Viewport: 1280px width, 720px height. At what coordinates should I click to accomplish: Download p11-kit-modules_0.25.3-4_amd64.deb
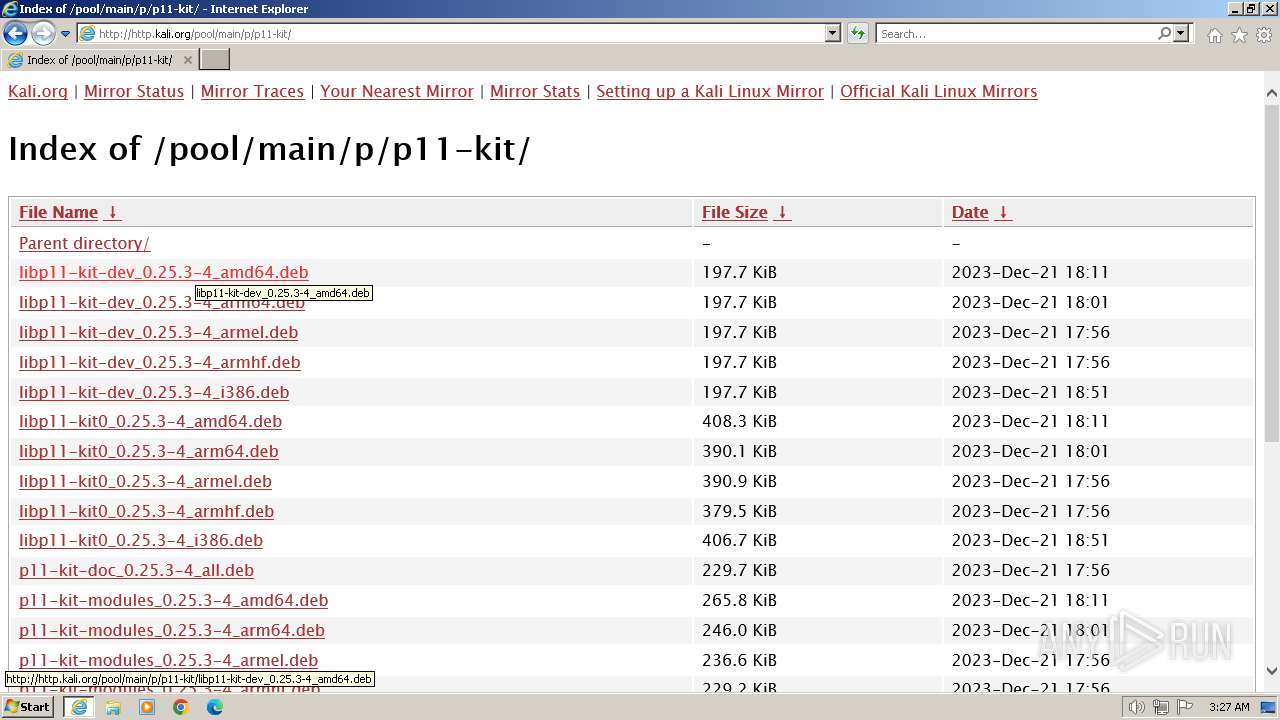coord(173,600)
